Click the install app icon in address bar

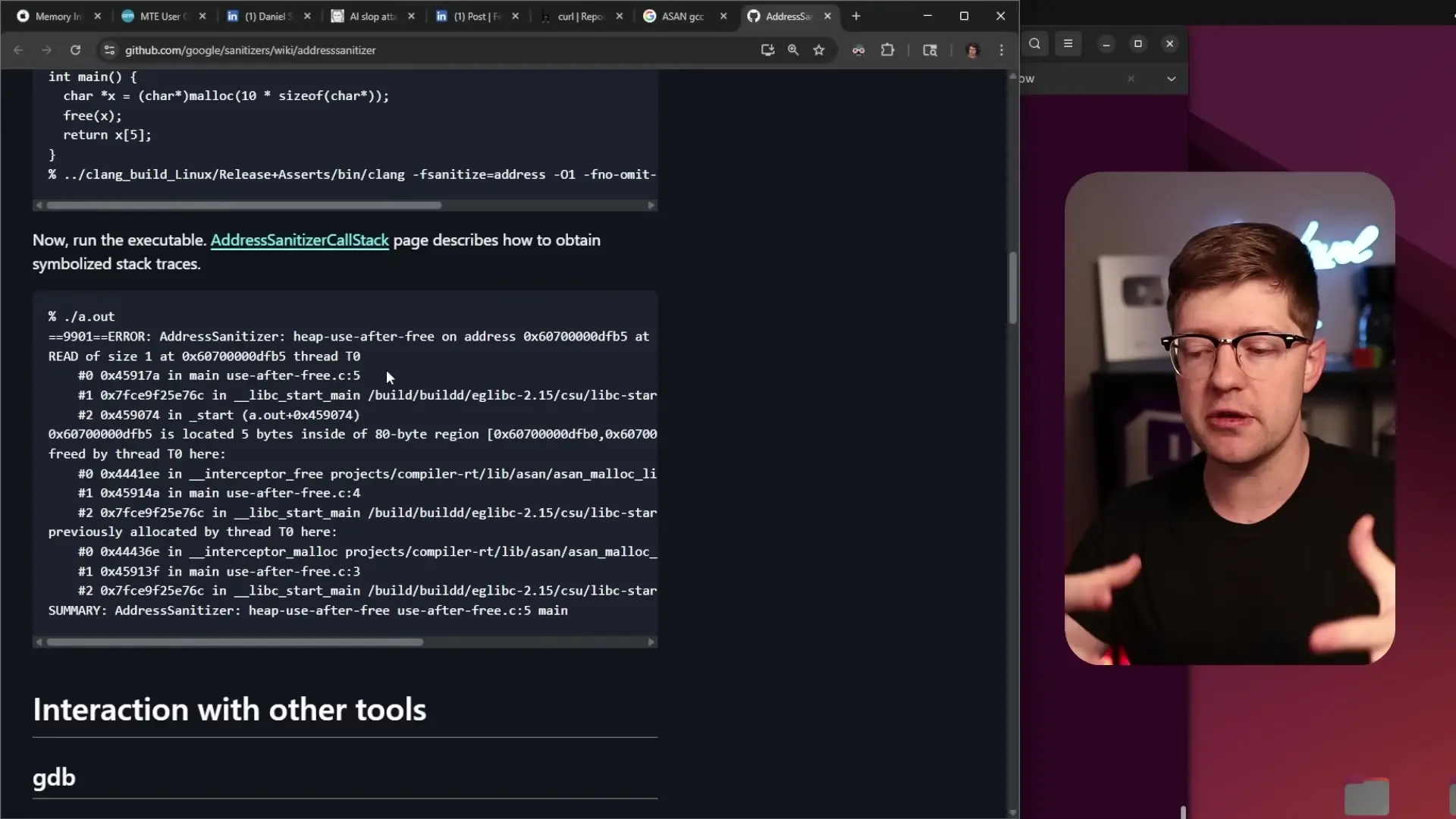pyautogui.click(x=767, y=50)
